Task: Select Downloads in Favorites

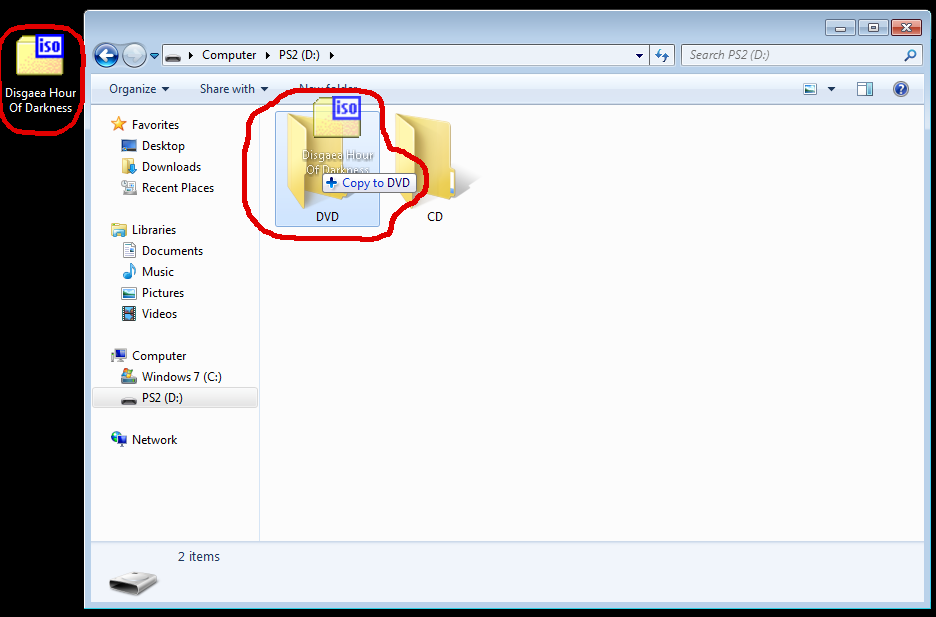Action: [171, 167]
